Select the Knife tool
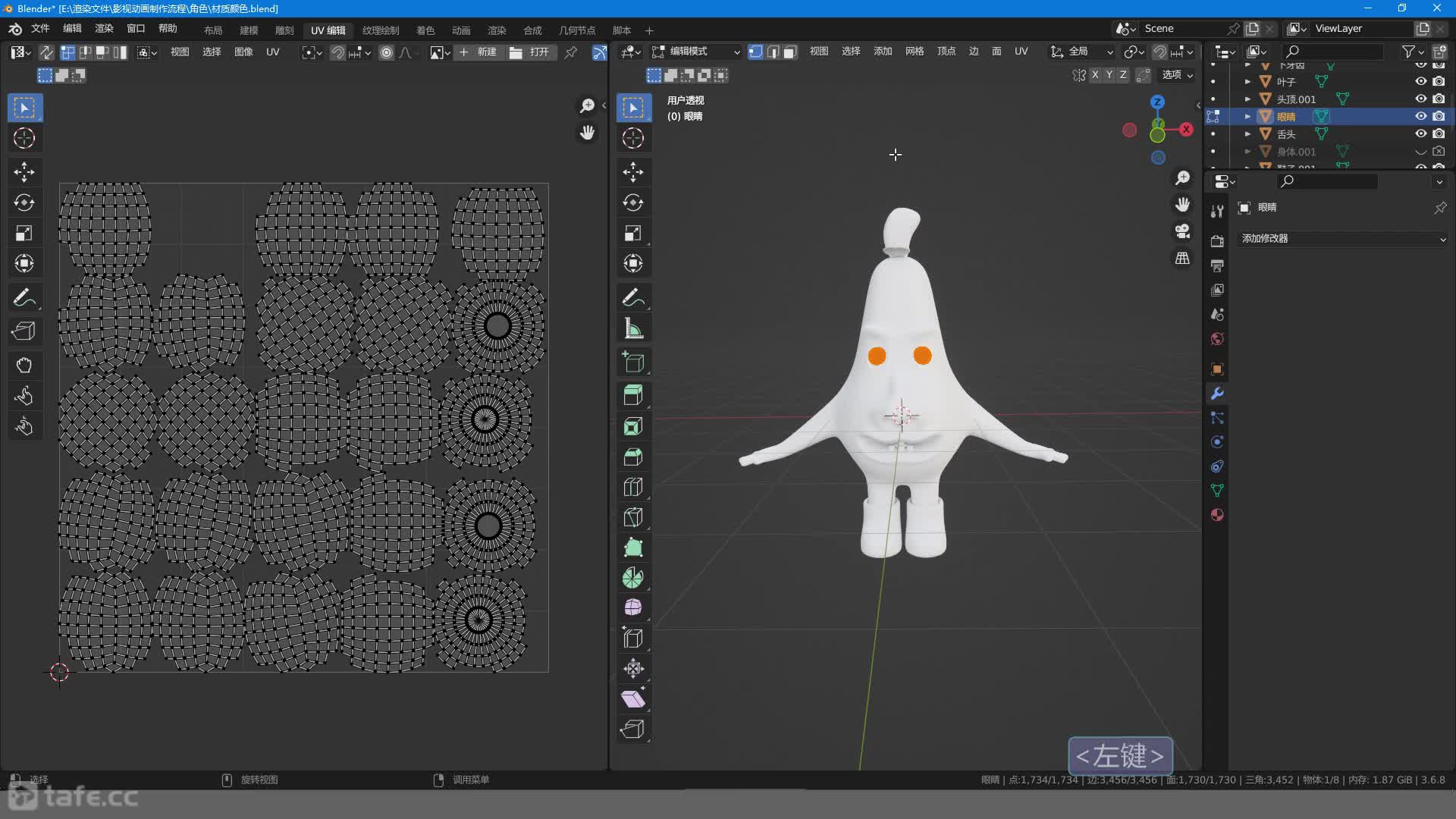Viewport: 1456px width, 819px height. [633, 517]
